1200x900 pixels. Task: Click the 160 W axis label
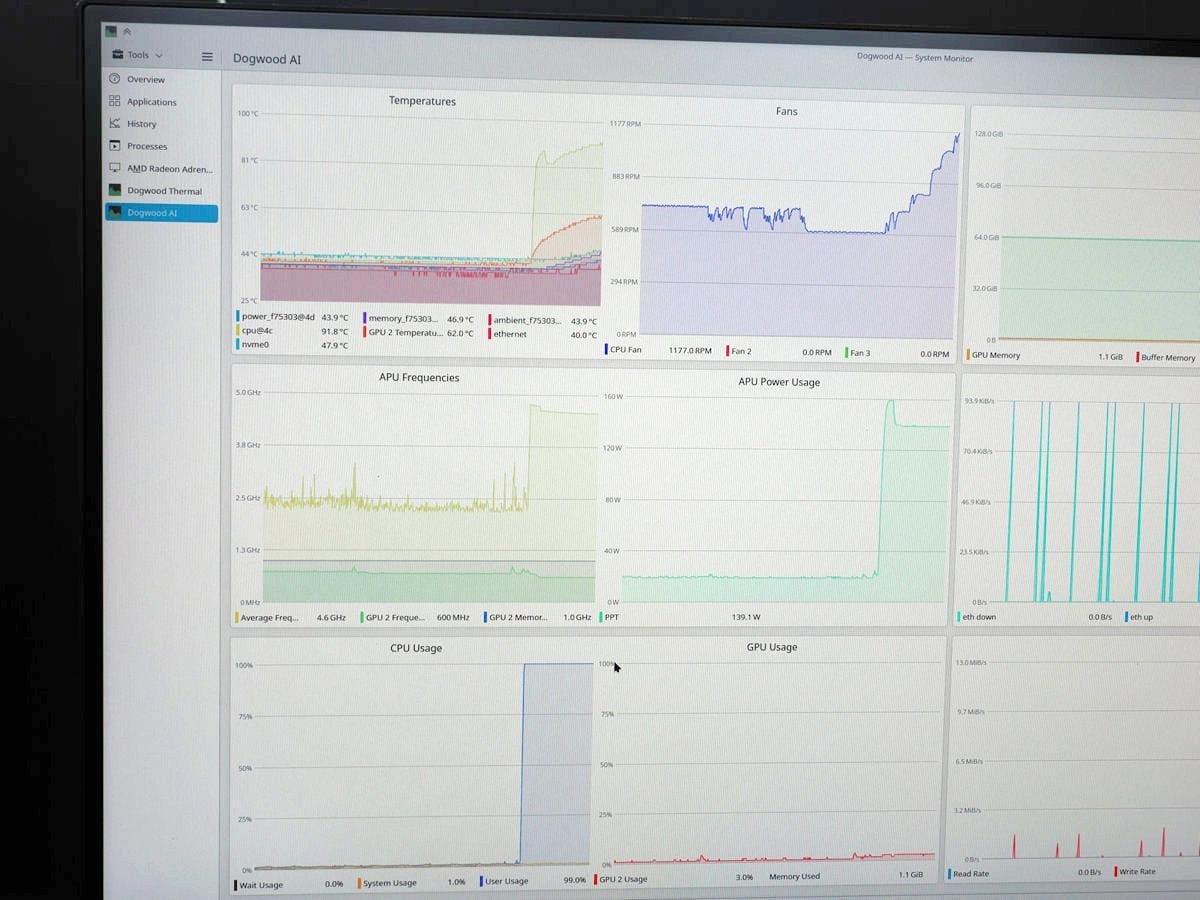[613, 397]
